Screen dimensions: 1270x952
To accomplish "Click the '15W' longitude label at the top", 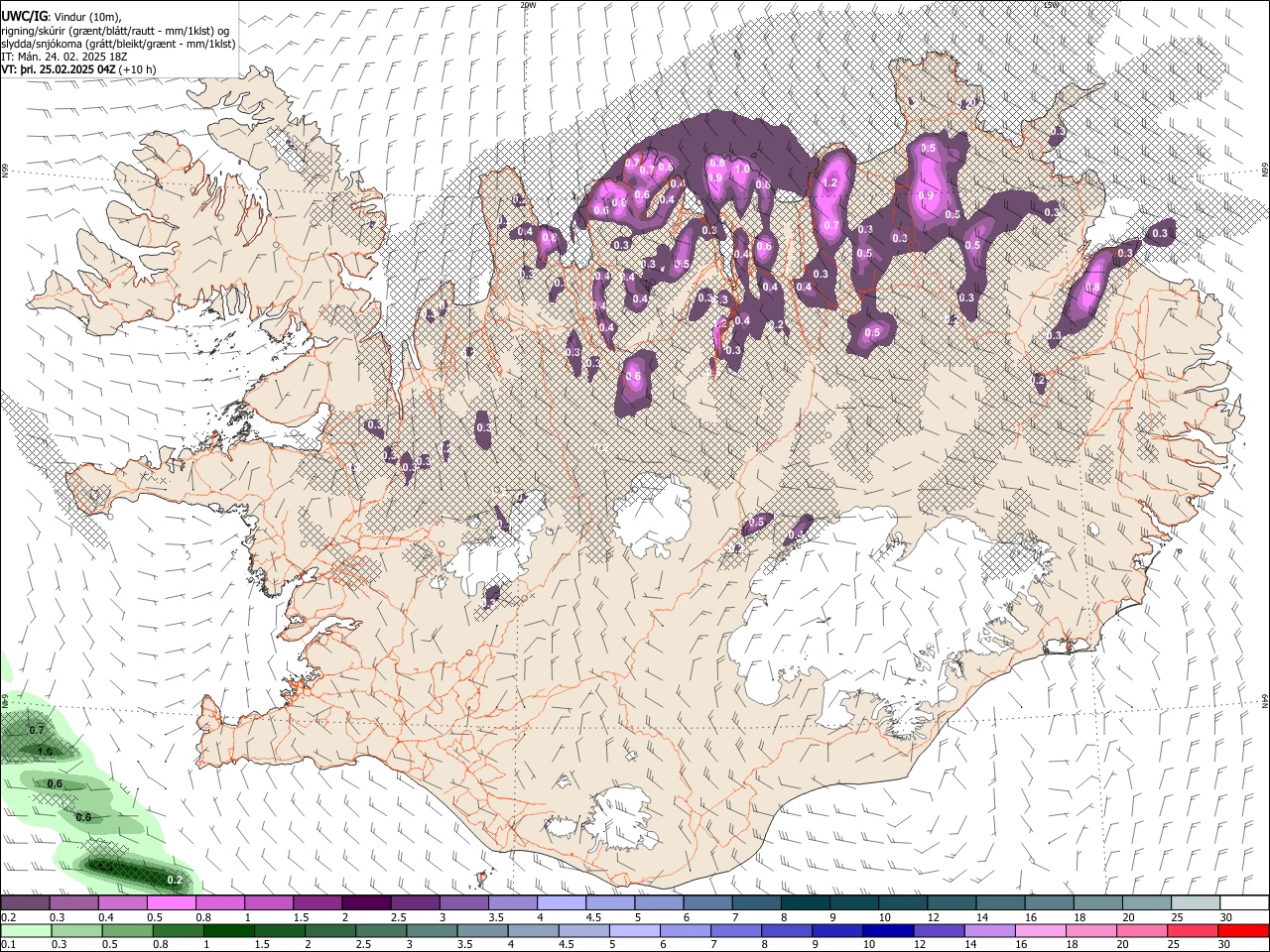I will coord(1052,5).
